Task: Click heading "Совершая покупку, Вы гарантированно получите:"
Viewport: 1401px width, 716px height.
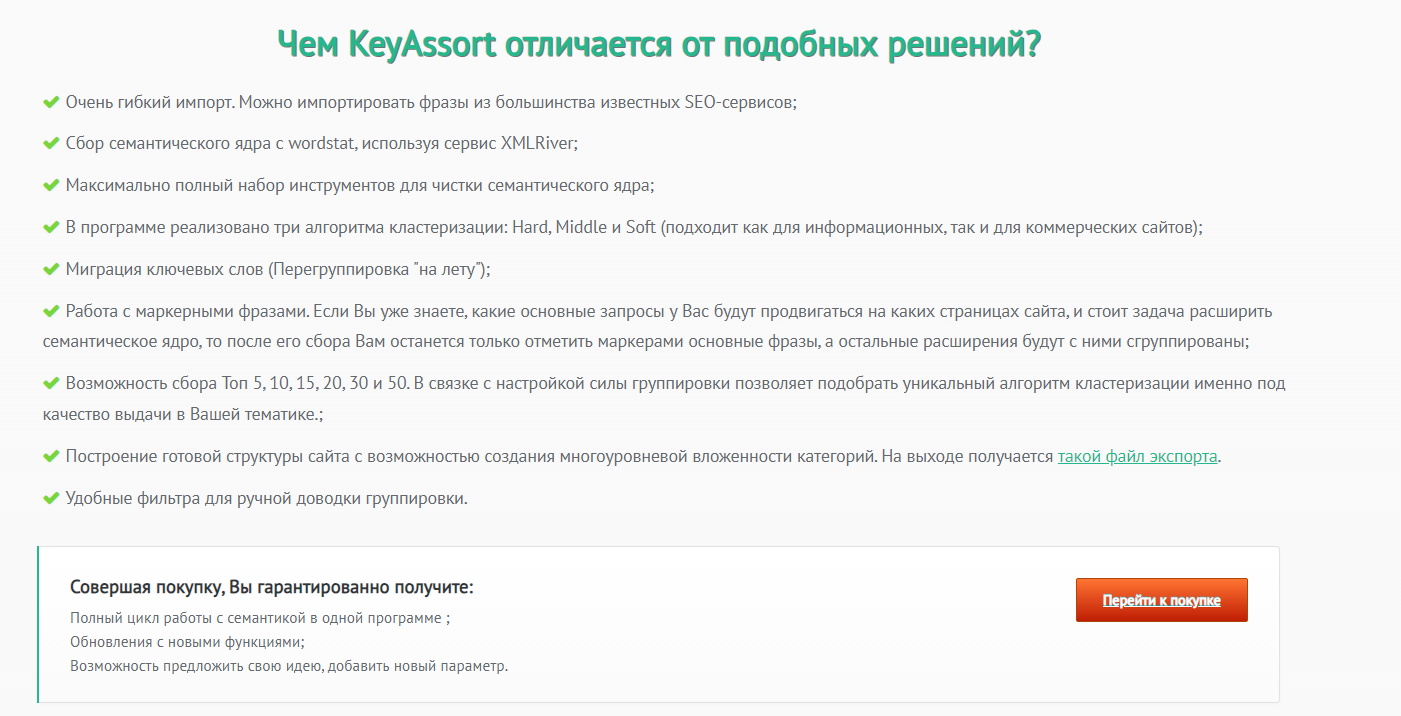Action: coord(271,587)
